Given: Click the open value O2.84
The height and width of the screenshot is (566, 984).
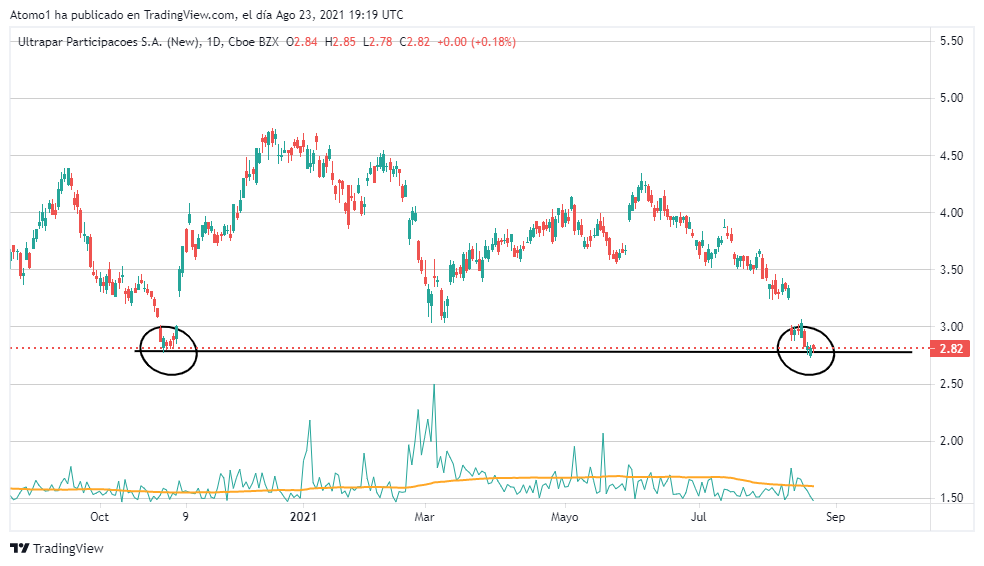Looking at the screenshot, I should [302, 42].
